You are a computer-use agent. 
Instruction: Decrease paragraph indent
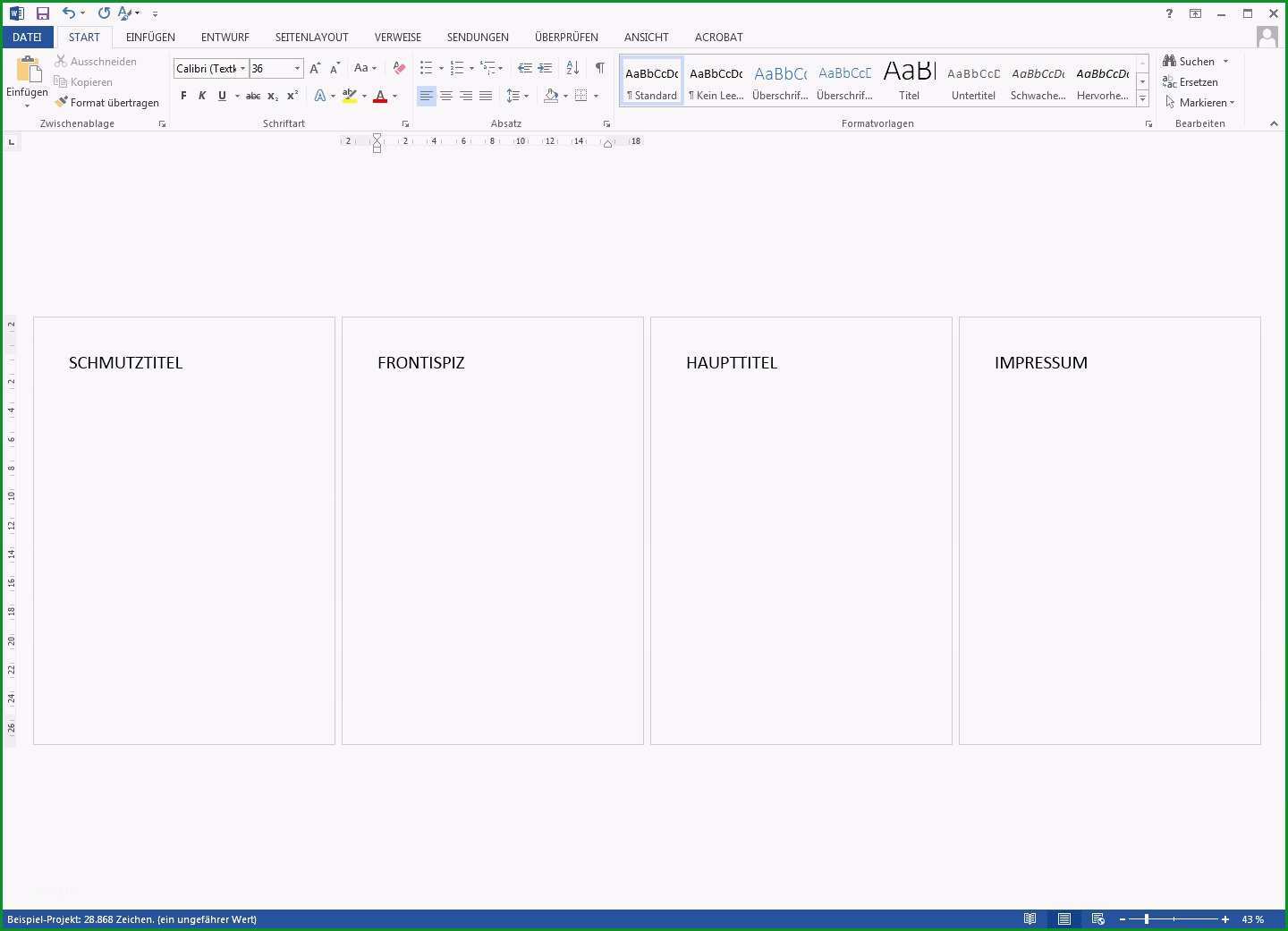tap(525, 68)
